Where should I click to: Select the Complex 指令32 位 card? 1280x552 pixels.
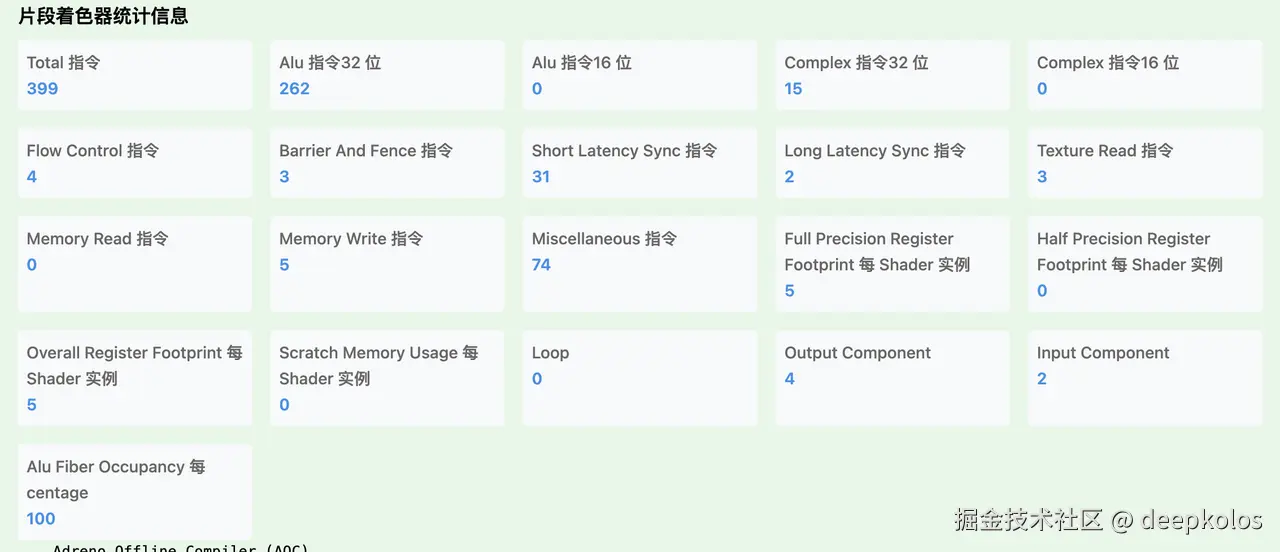[892, 75]
